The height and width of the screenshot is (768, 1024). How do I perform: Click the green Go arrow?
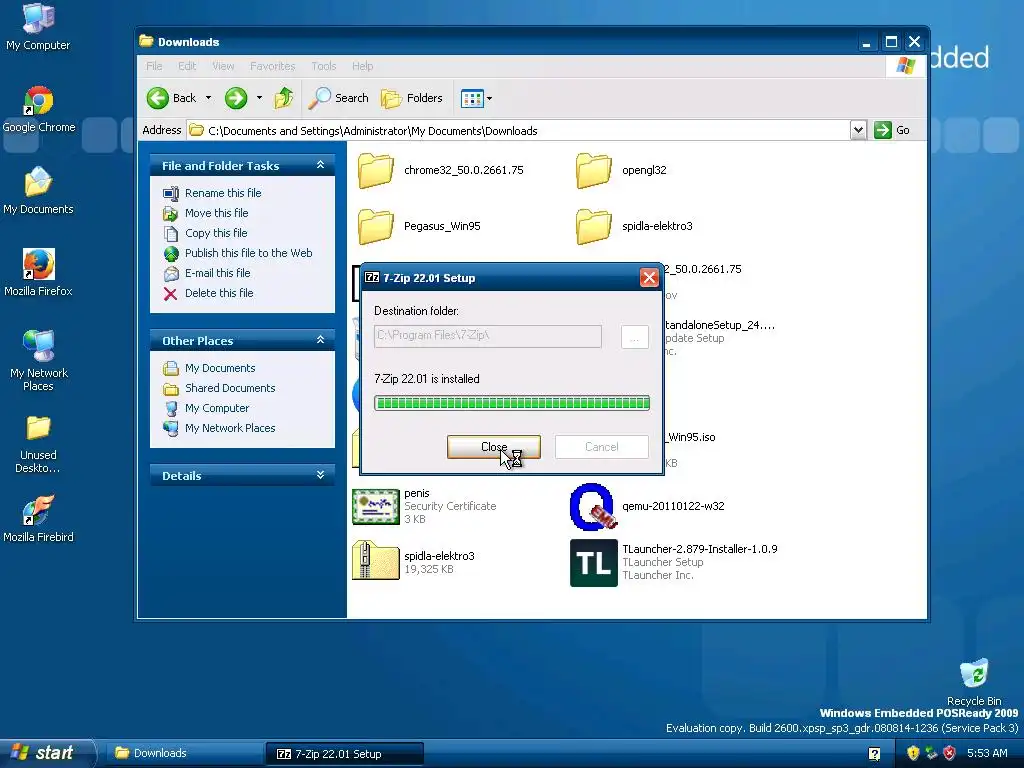tap(882, 130)
